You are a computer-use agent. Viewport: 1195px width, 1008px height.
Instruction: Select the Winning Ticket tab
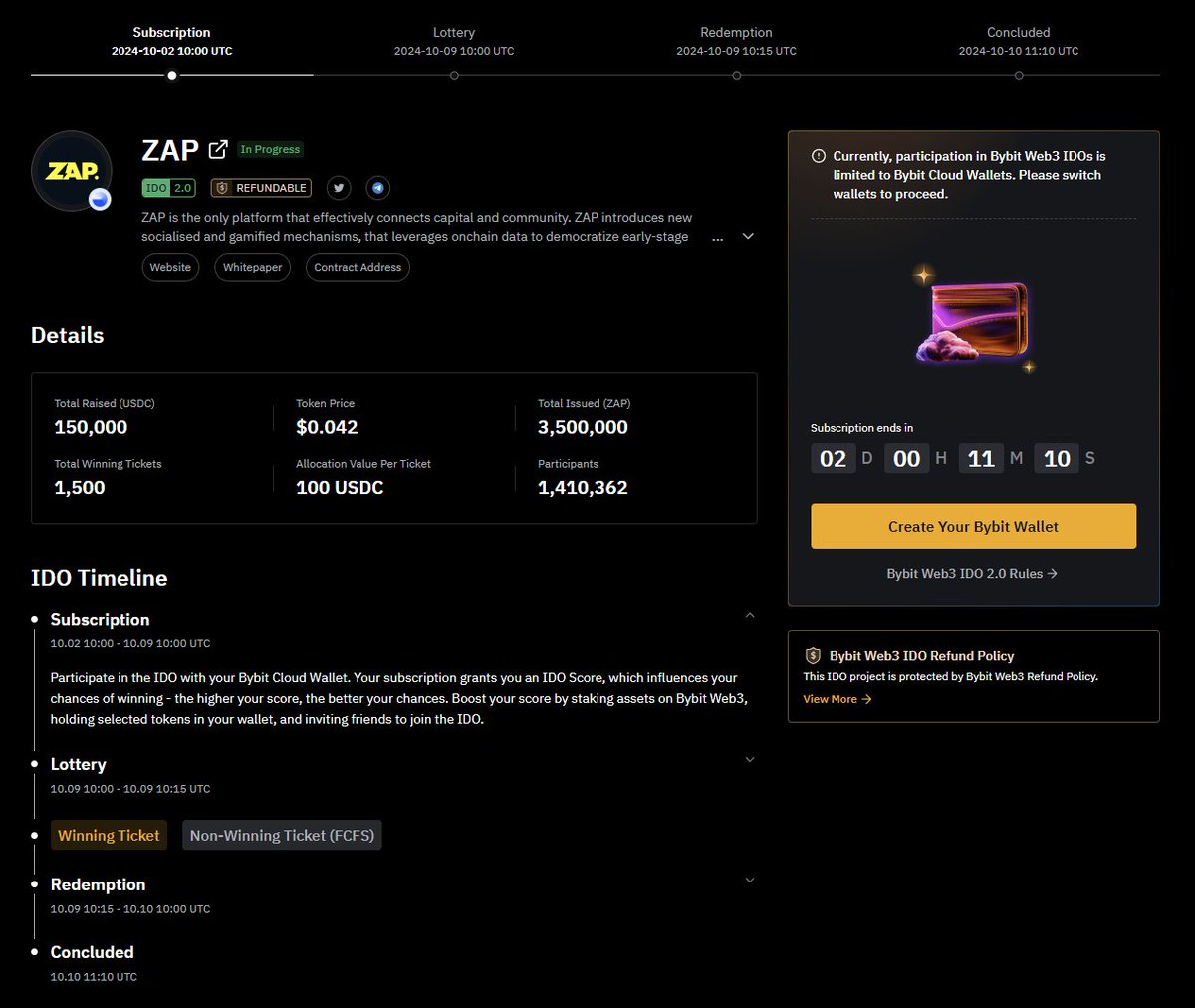(x=109, y=836)
